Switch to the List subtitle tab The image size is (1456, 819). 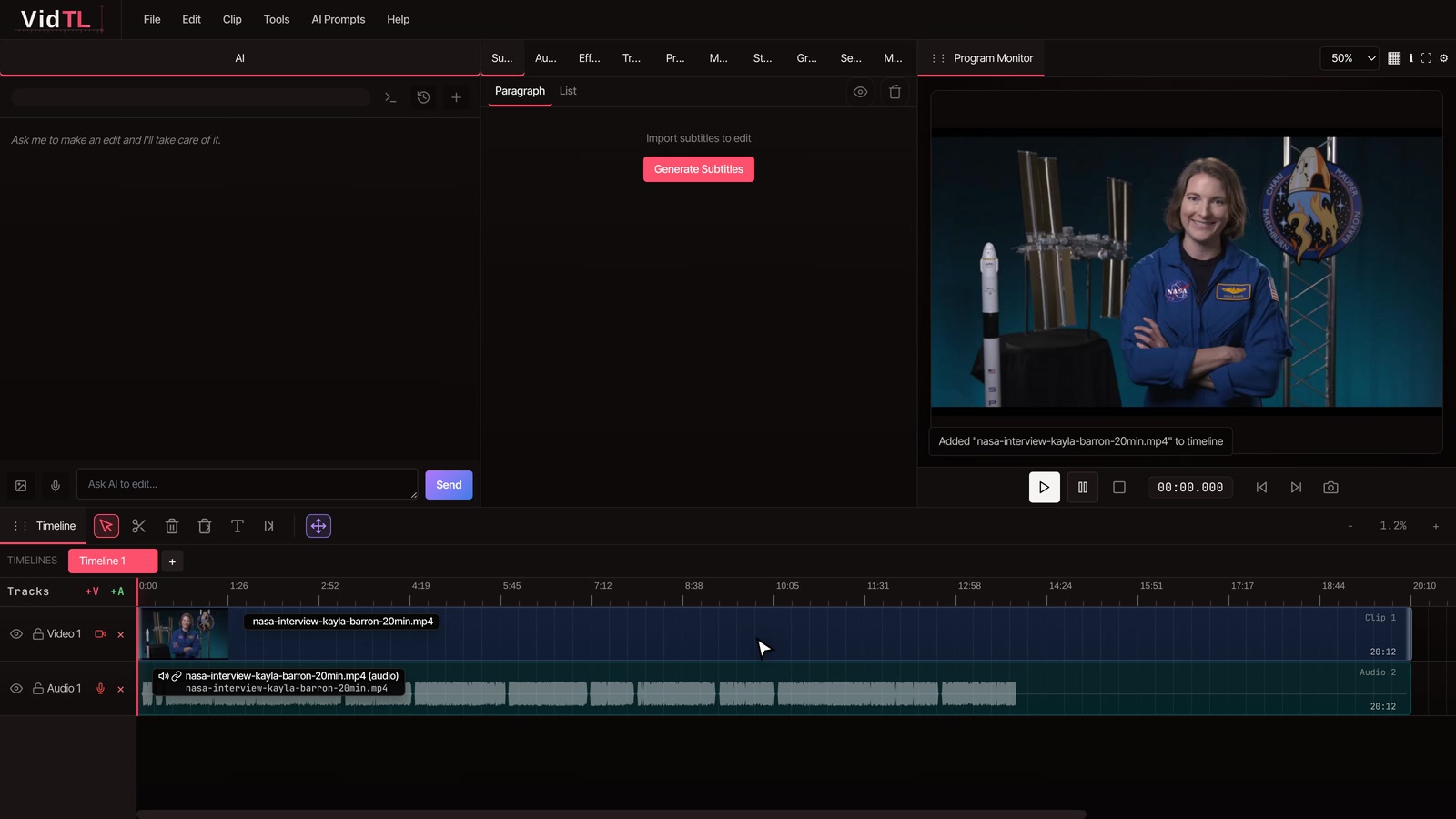(568, 91)
